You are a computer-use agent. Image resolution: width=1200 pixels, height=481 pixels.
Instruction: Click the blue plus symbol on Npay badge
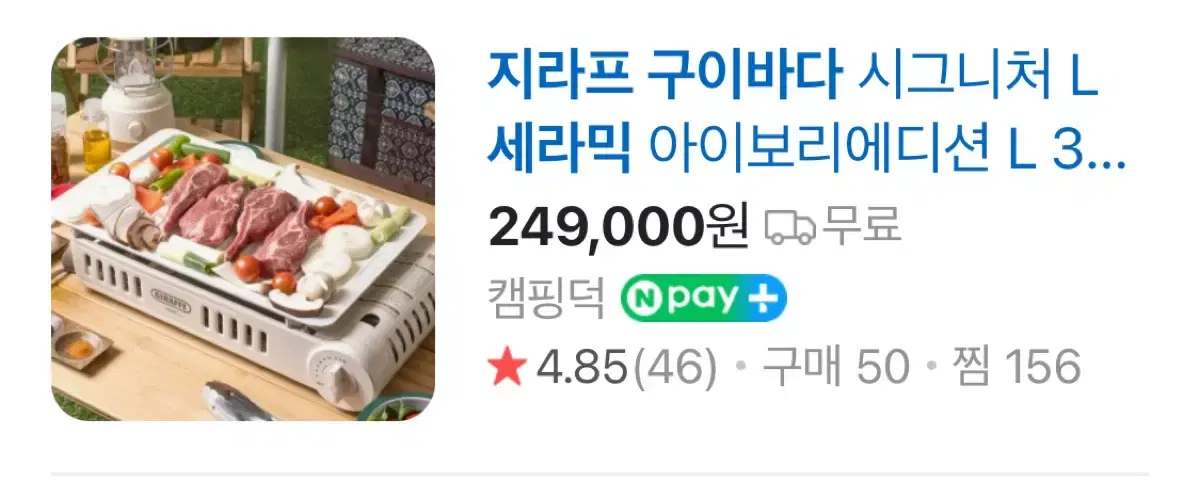765,297
